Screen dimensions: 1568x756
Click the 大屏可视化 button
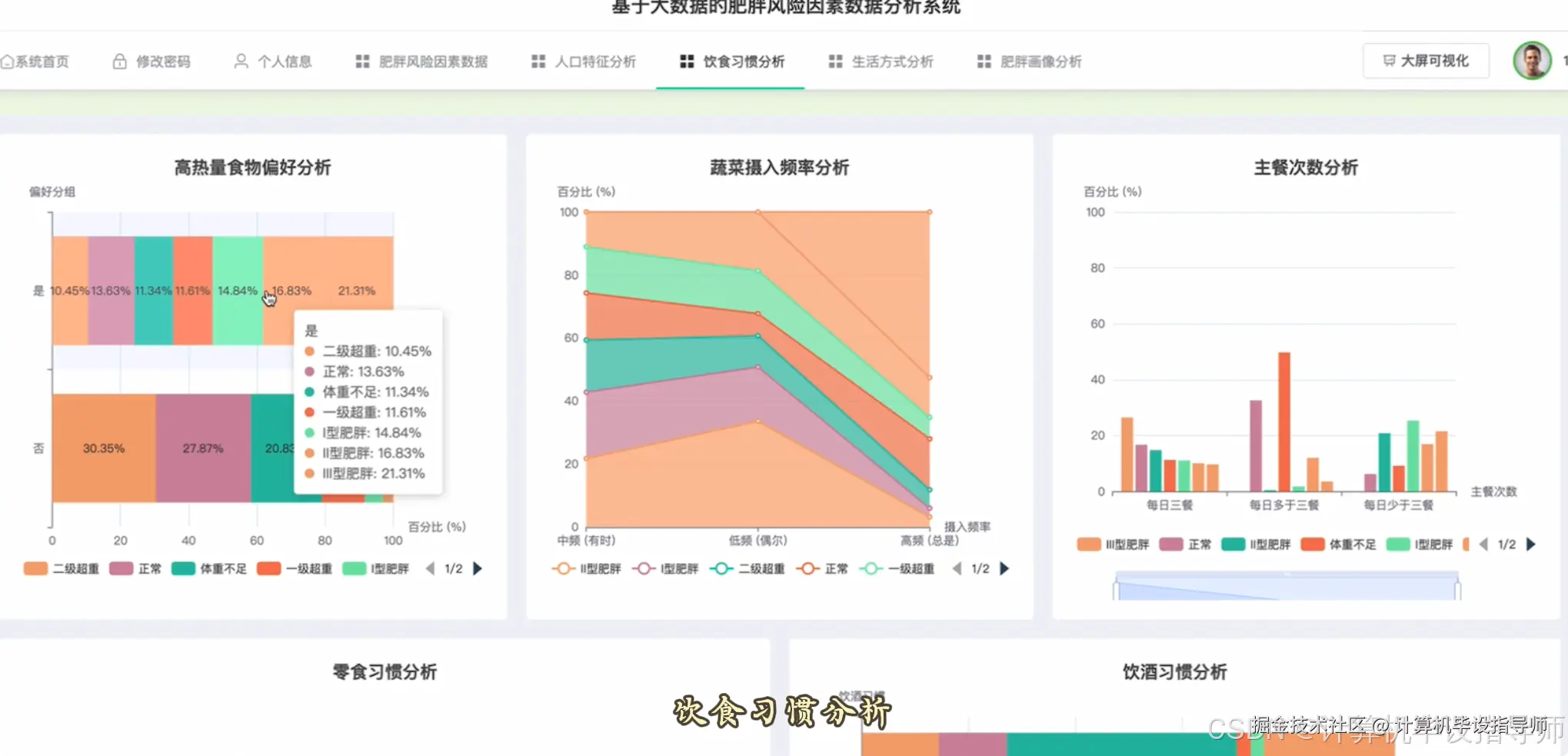point(1426,61)
